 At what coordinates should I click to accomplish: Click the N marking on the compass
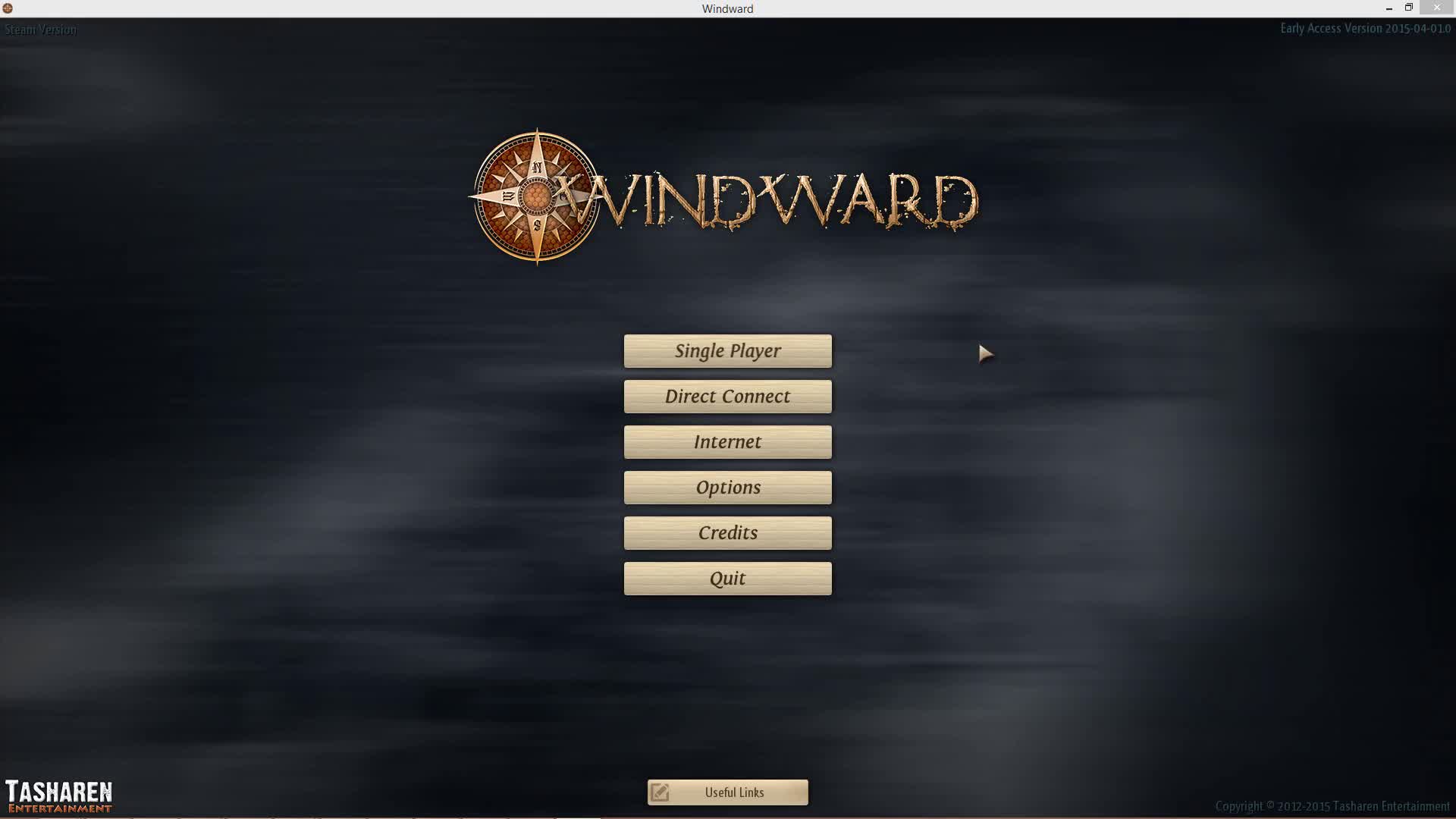pyautogui.click(x=537, y=168)
